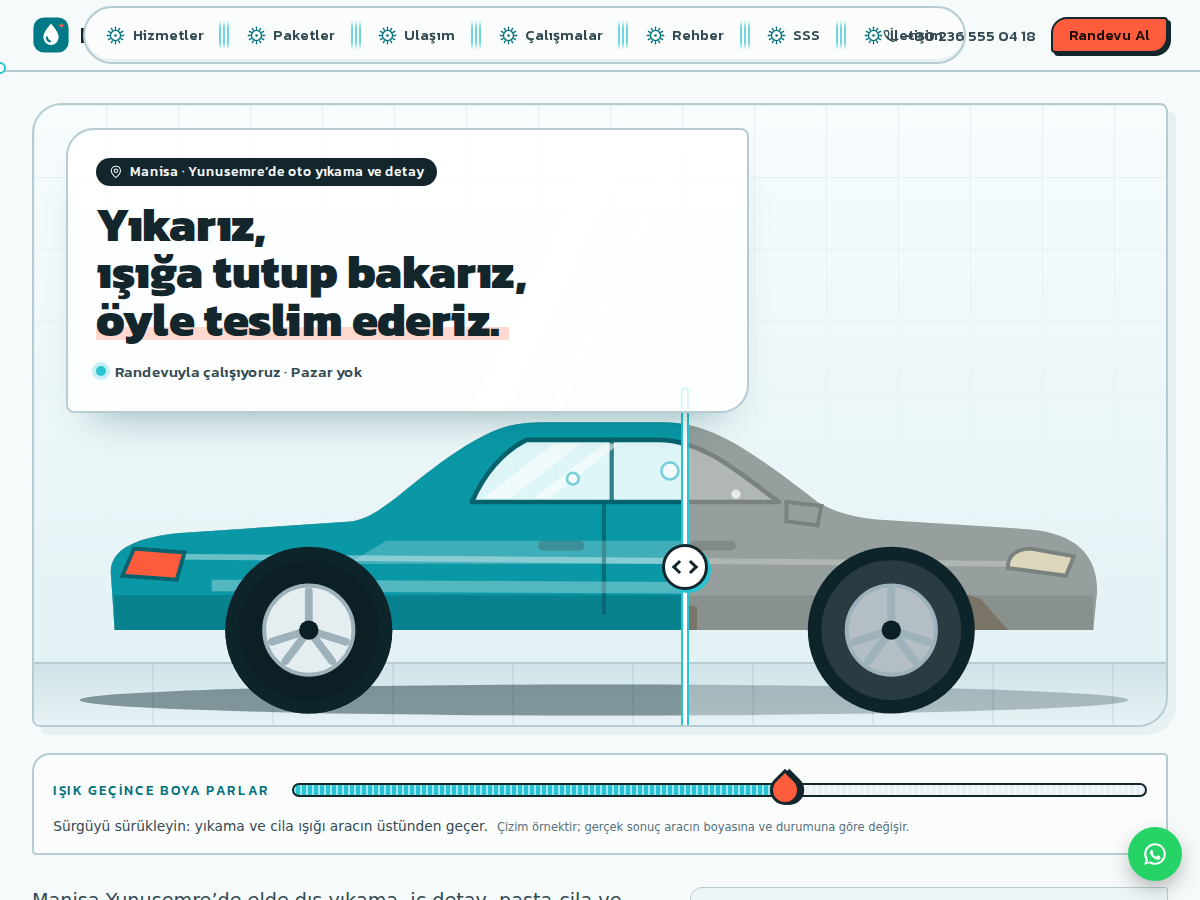
Task: Click the 'ışığa tutup bakarız,' headline line
Action: click(311, 273)
